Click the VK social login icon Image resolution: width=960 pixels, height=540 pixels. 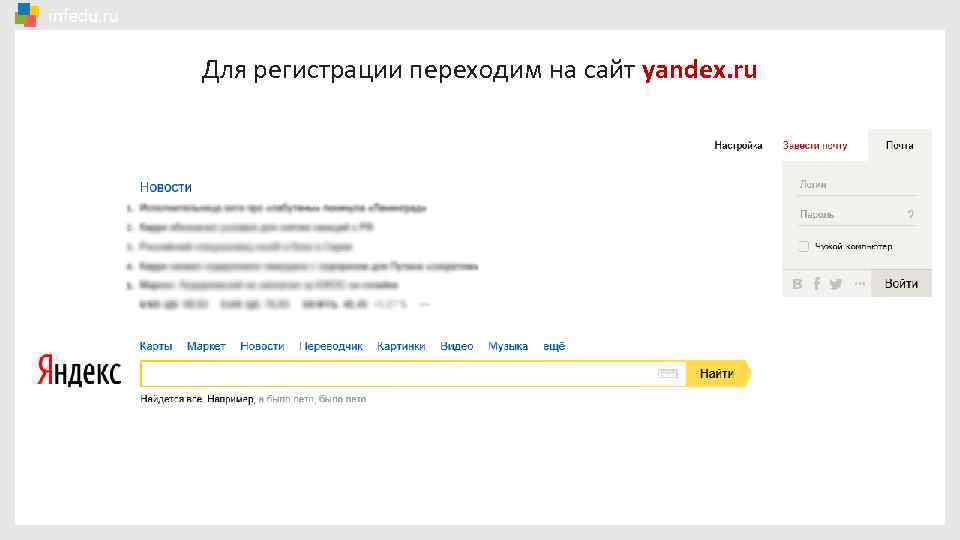pos(797,284)
